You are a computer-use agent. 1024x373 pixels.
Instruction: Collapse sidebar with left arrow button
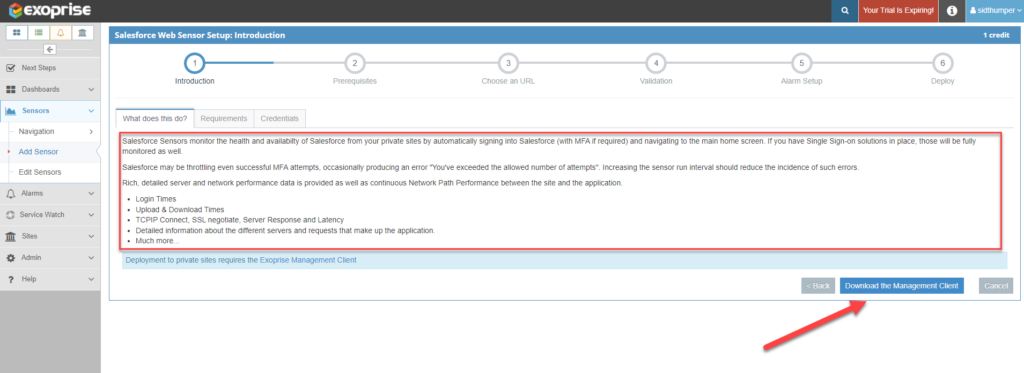pyautogui.click(x=50, y=49)
